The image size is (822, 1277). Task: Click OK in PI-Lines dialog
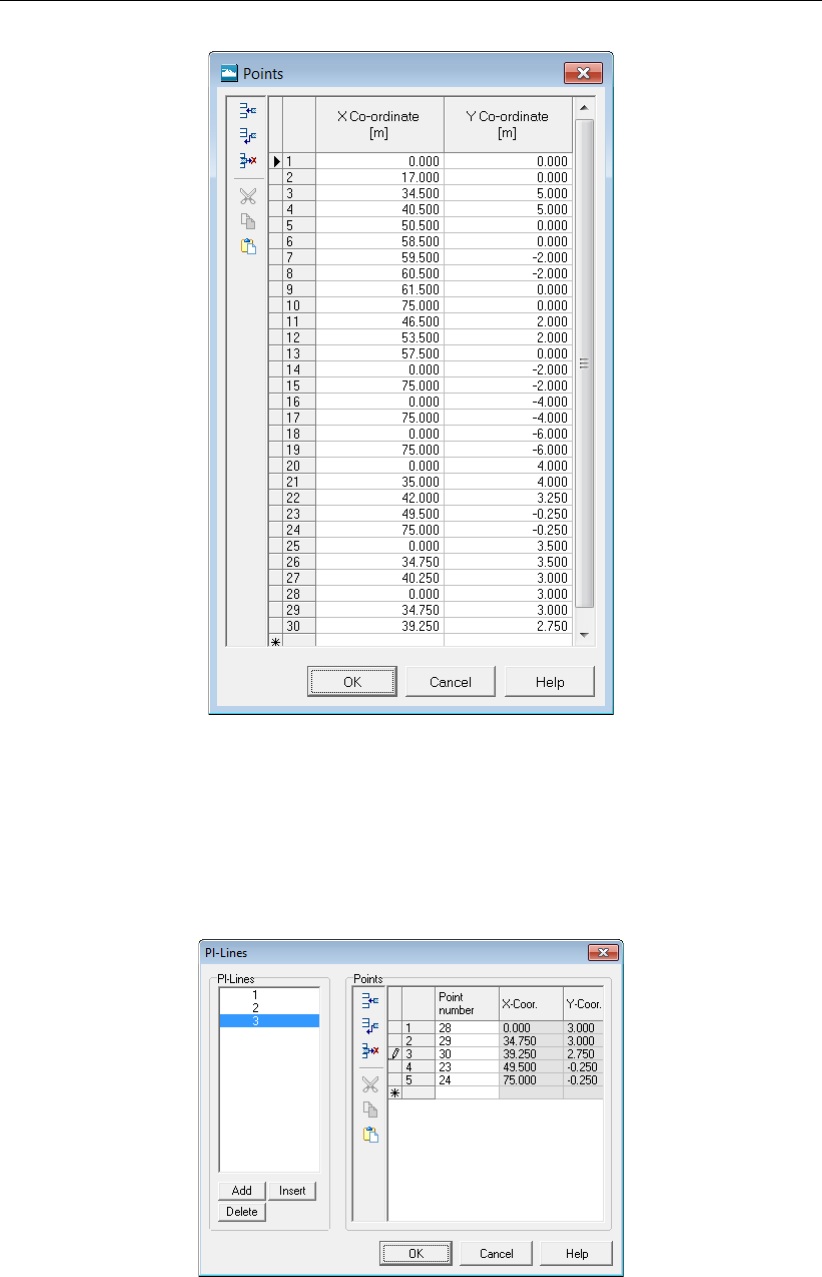(415, 1253)
